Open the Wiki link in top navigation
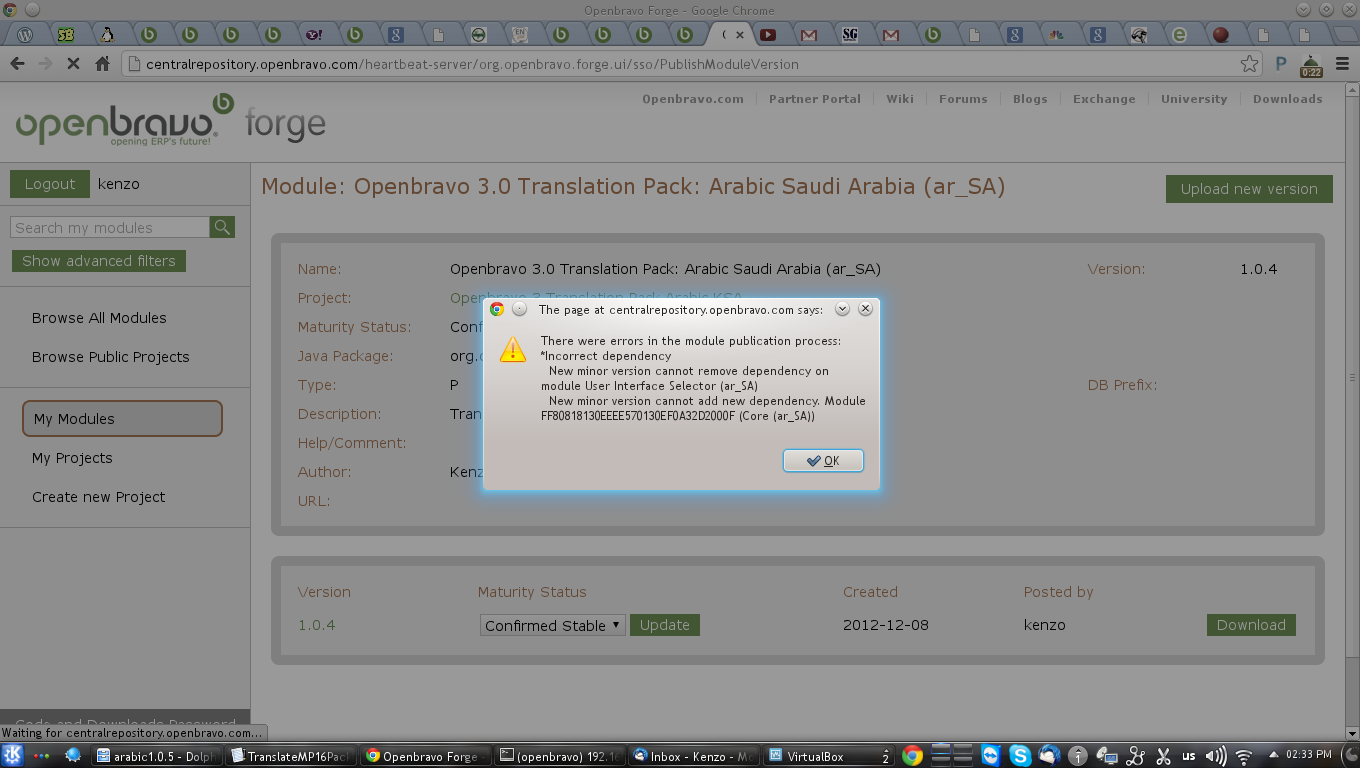This screenshot has width=1360, height=768. [x=899, y=99]
